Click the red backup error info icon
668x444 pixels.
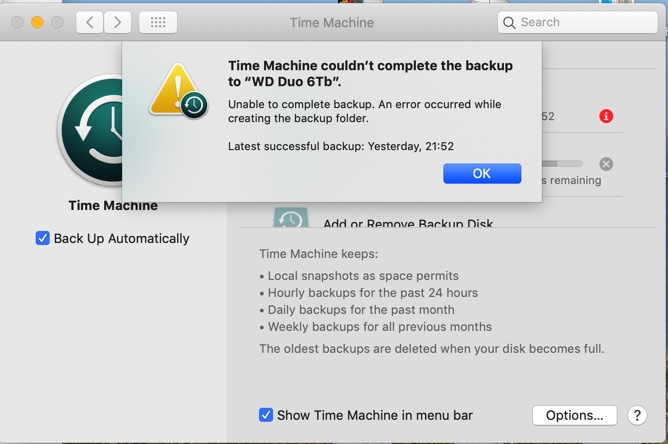pos(606,116)
